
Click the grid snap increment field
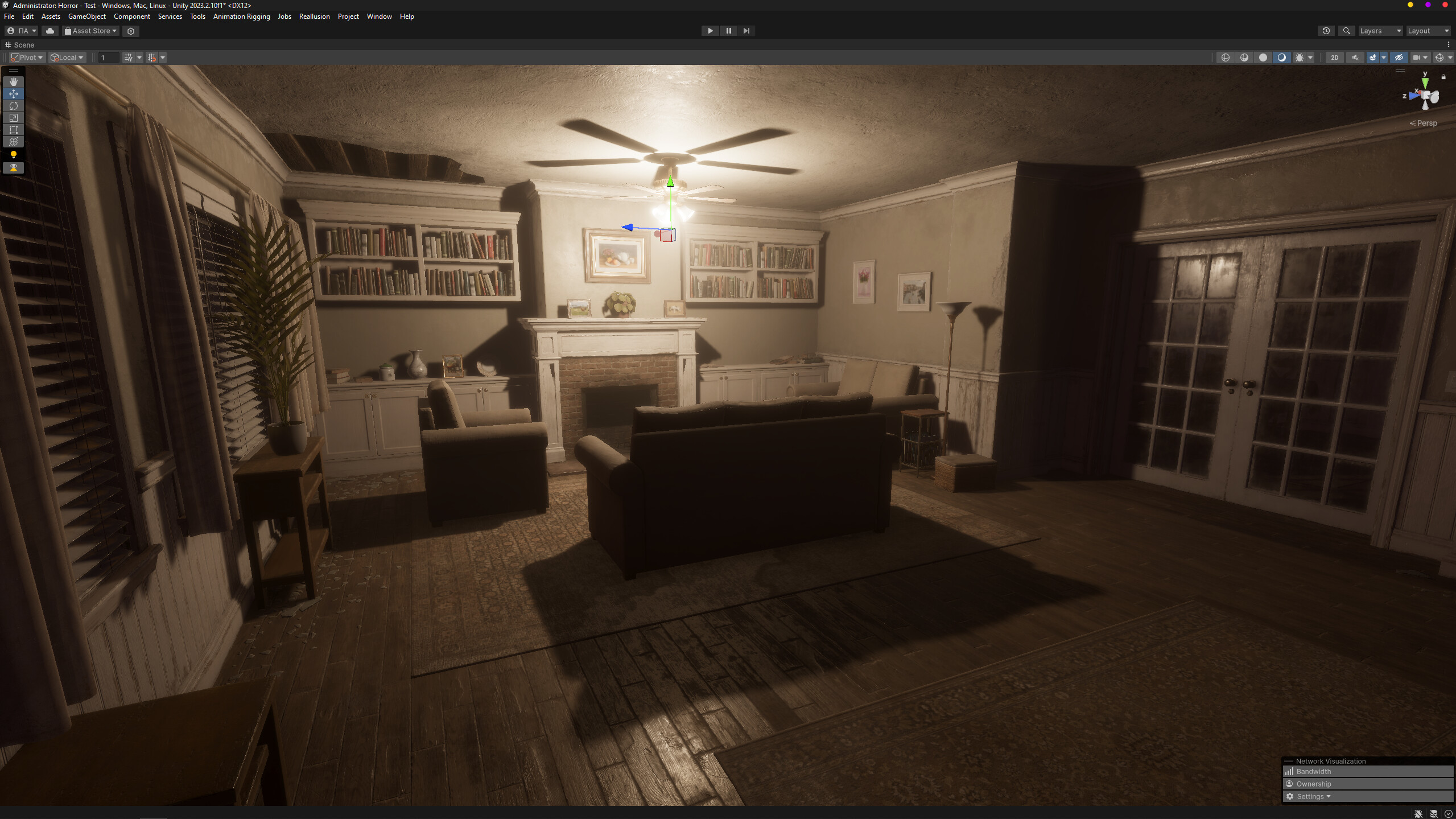[108, 57]
